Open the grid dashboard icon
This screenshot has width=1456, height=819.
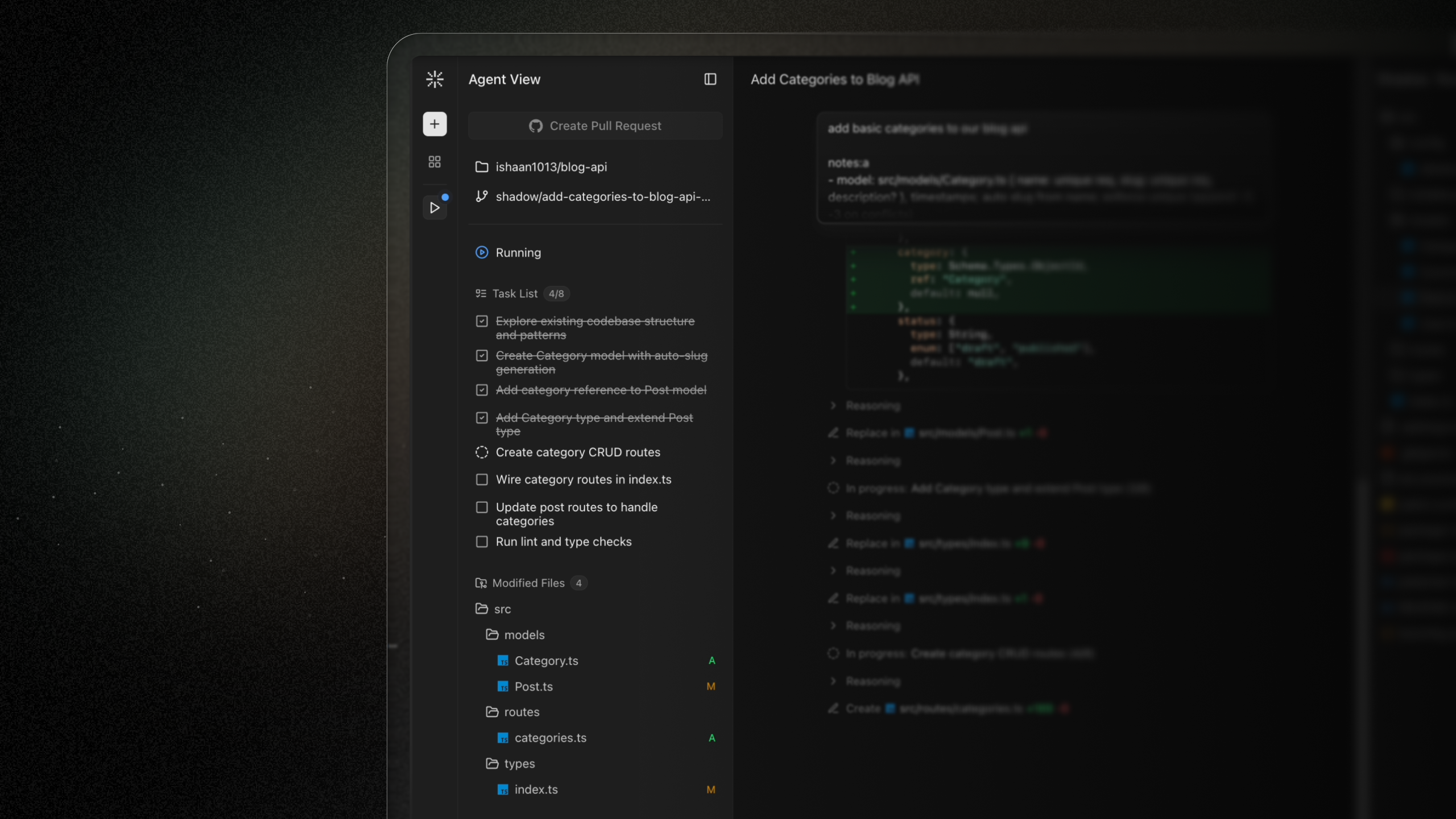pyautogui.click(x=435, y=162)
